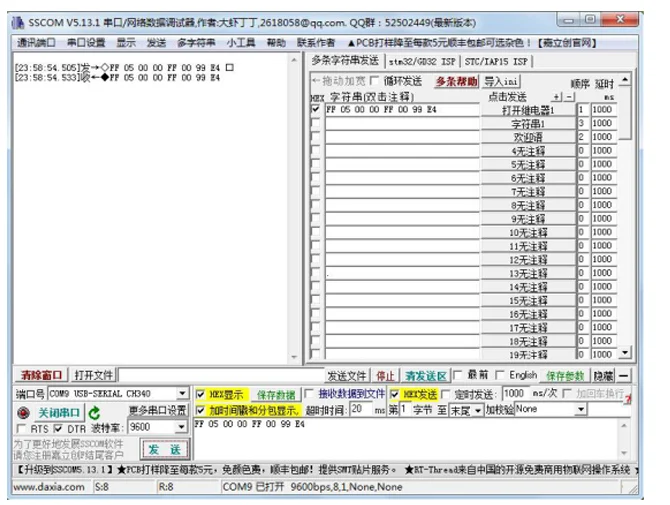Toggle the HEX发送 checkbox
This screenshot has width=670, height=505.
(394, 394)
